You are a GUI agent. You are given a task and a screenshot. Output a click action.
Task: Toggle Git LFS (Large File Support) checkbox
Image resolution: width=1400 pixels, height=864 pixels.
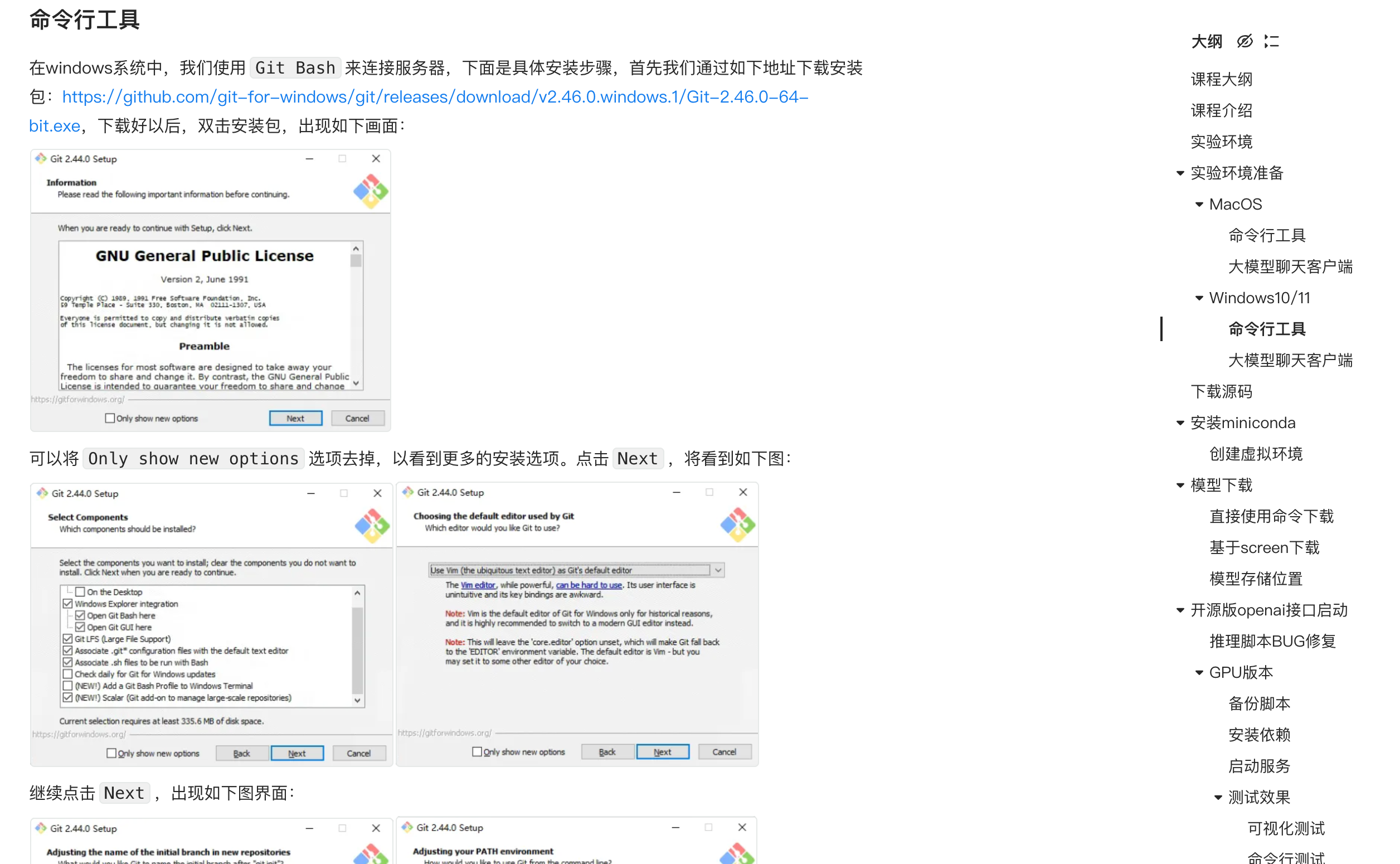[x=68, y=639]
